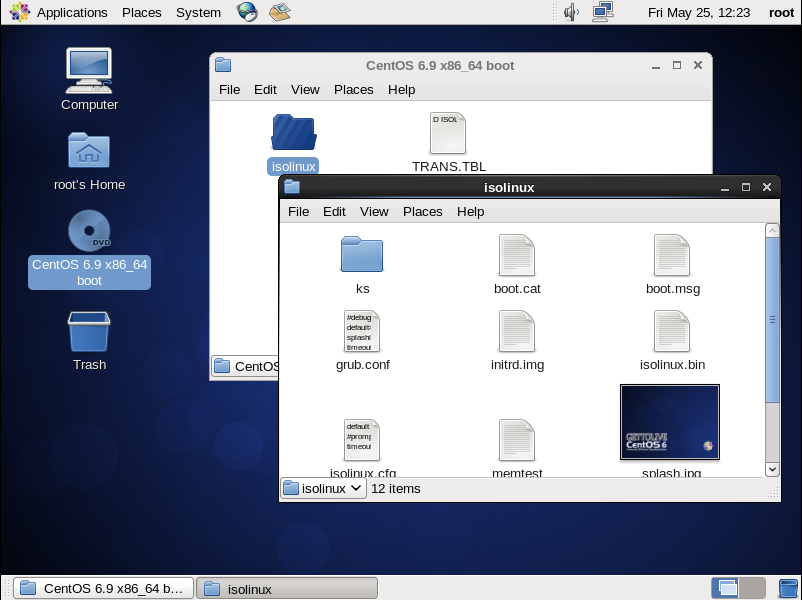Click the 12 items status text
The image size is (802, 600).
click(395, 488)
